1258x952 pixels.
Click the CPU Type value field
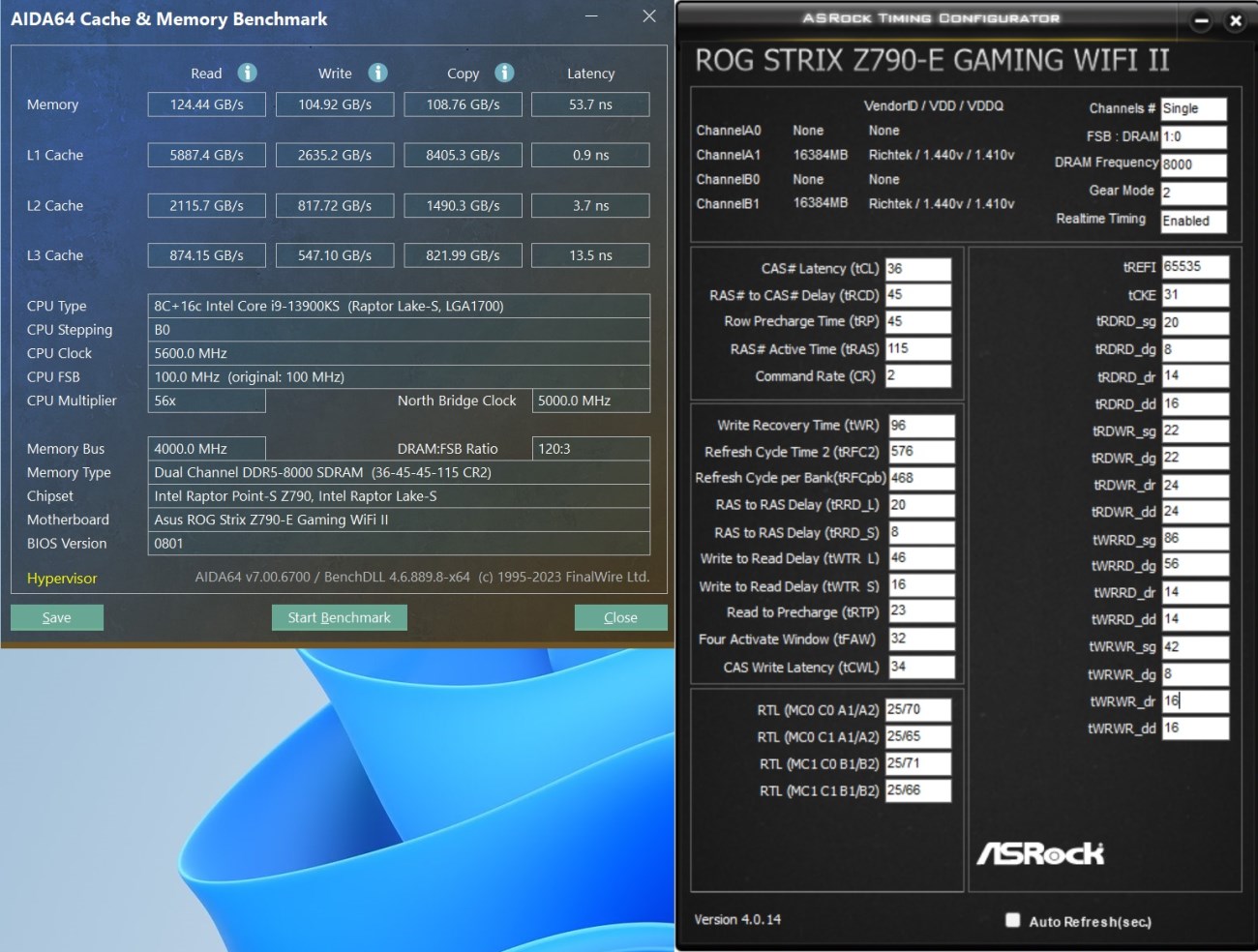pyautogui.click(x=399, y=306)
